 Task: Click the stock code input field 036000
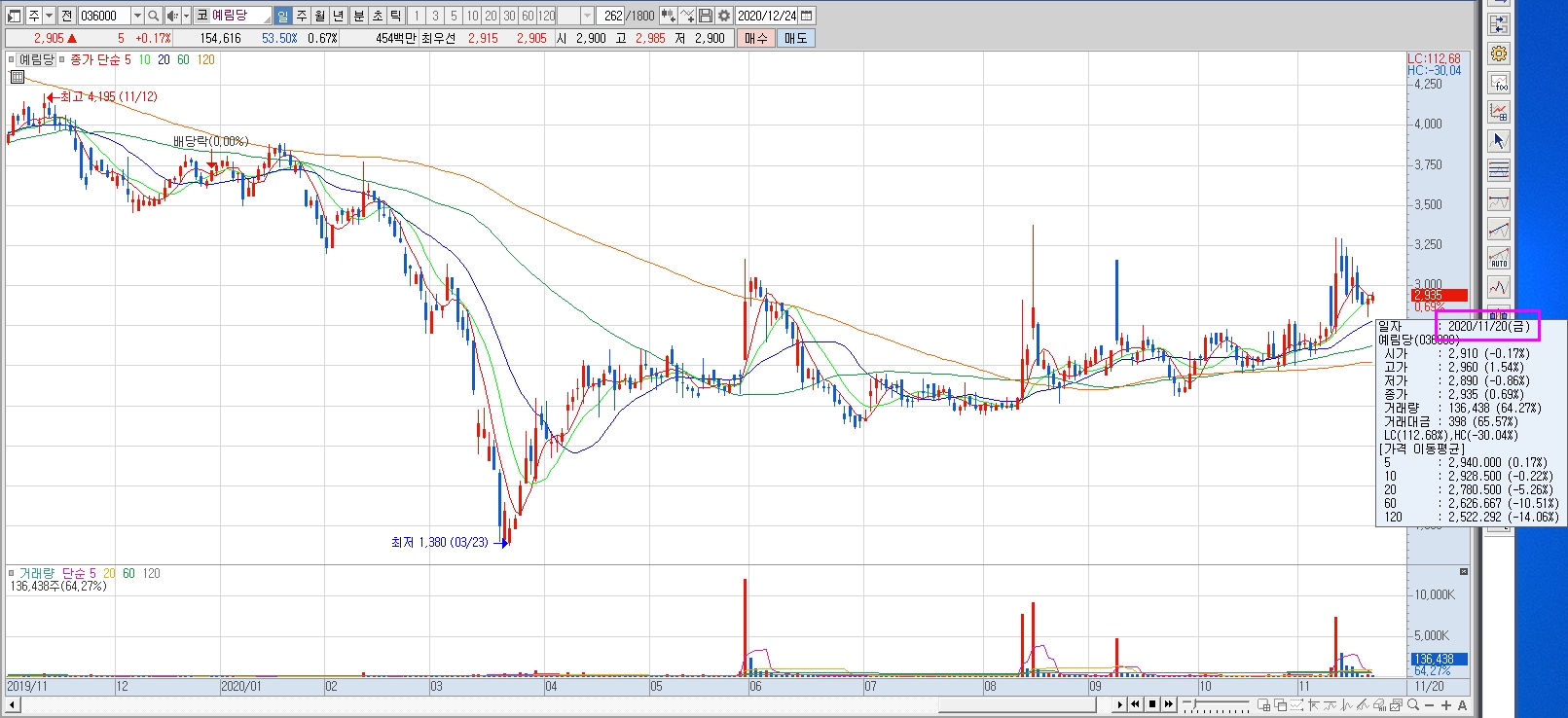tap(103, 16)
